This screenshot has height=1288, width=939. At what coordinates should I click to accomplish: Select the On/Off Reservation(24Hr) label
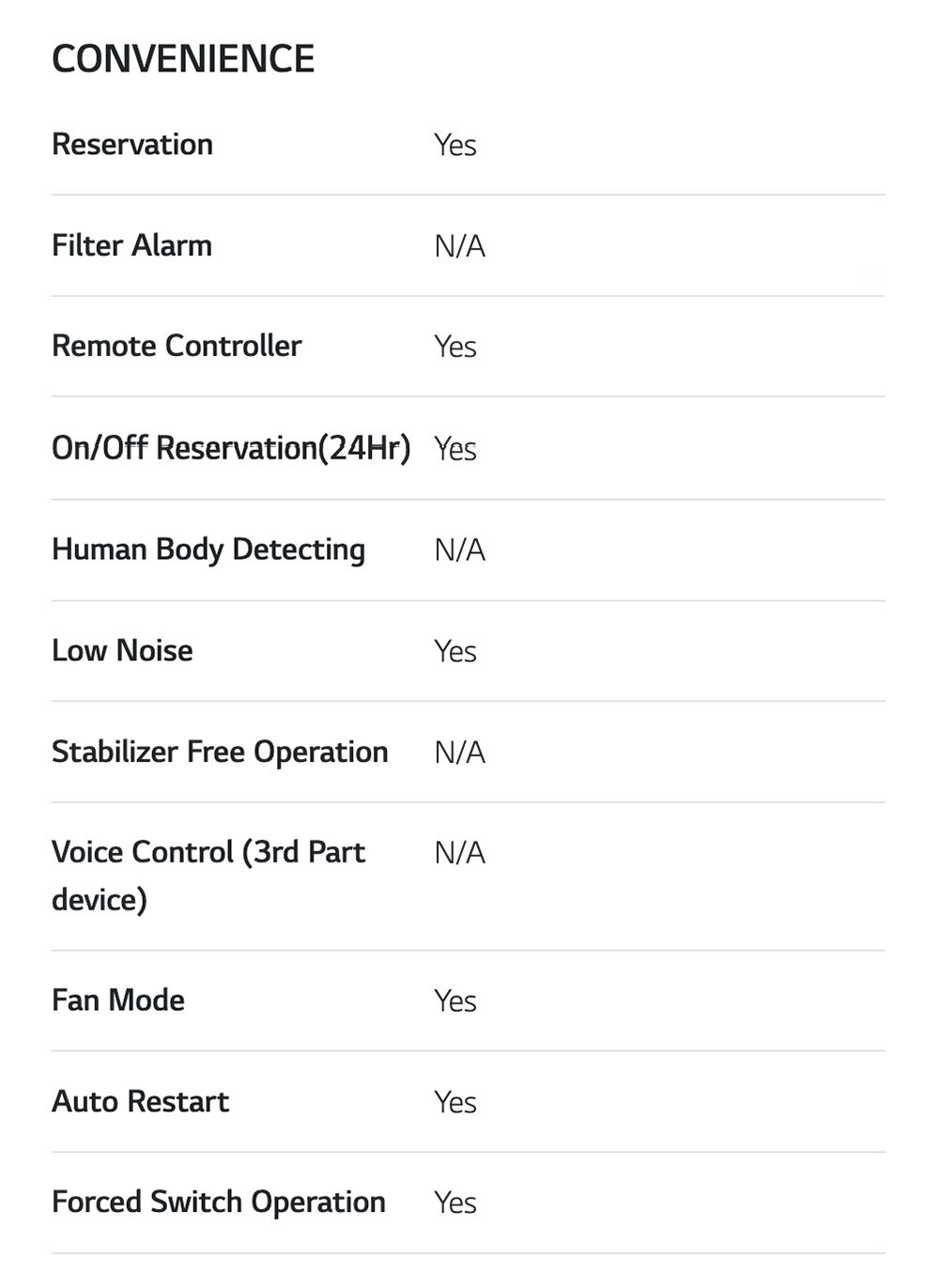[231, 448]
